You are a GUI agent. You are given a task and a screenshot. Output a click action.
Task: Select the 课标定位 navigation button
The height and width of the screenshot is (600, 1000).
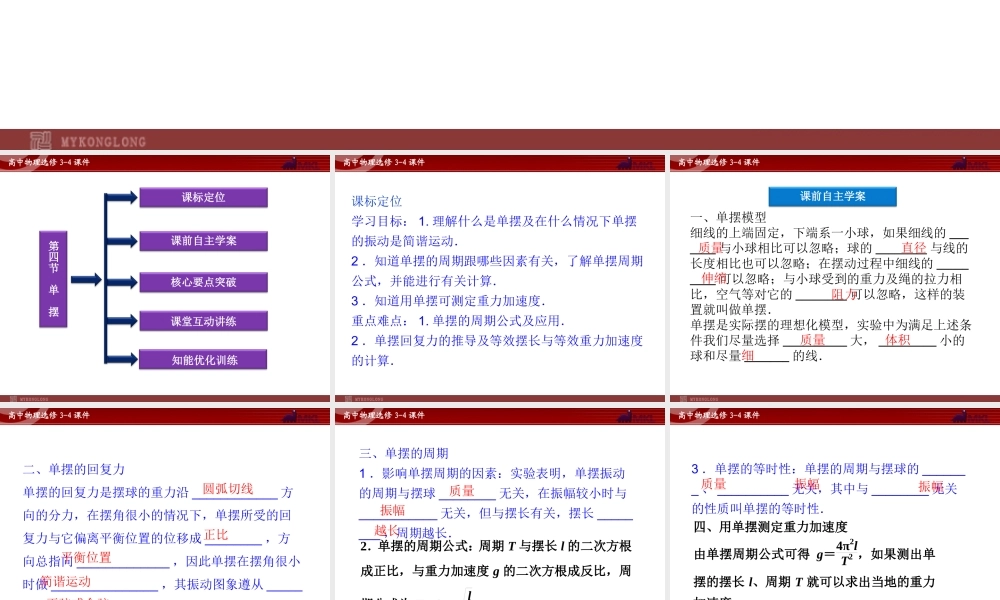coord(205,197)
